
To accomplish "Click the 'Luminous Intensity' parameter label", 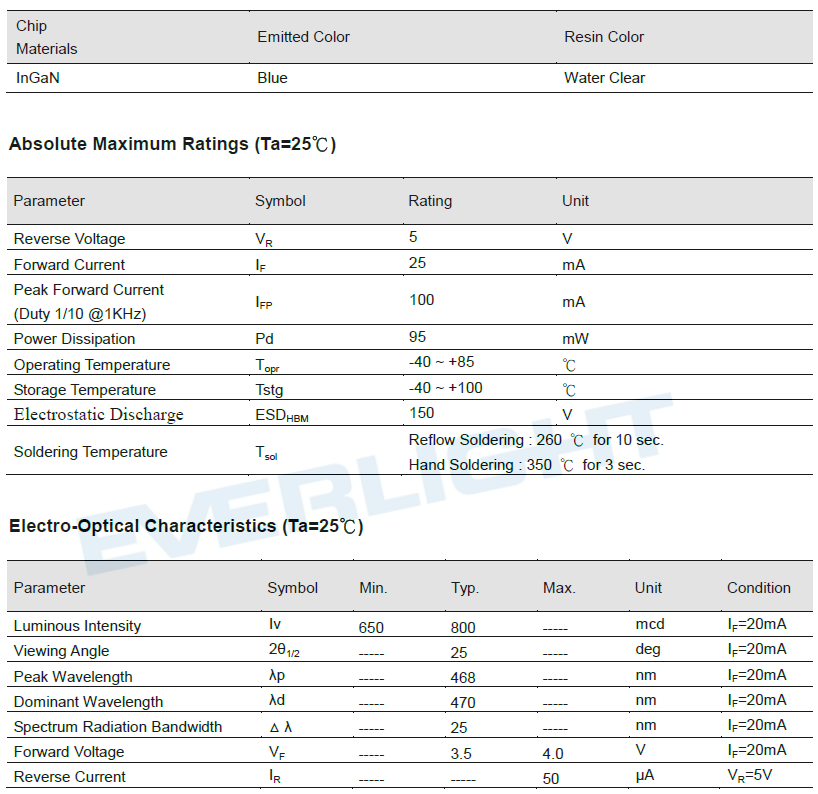I will point(77,625).
